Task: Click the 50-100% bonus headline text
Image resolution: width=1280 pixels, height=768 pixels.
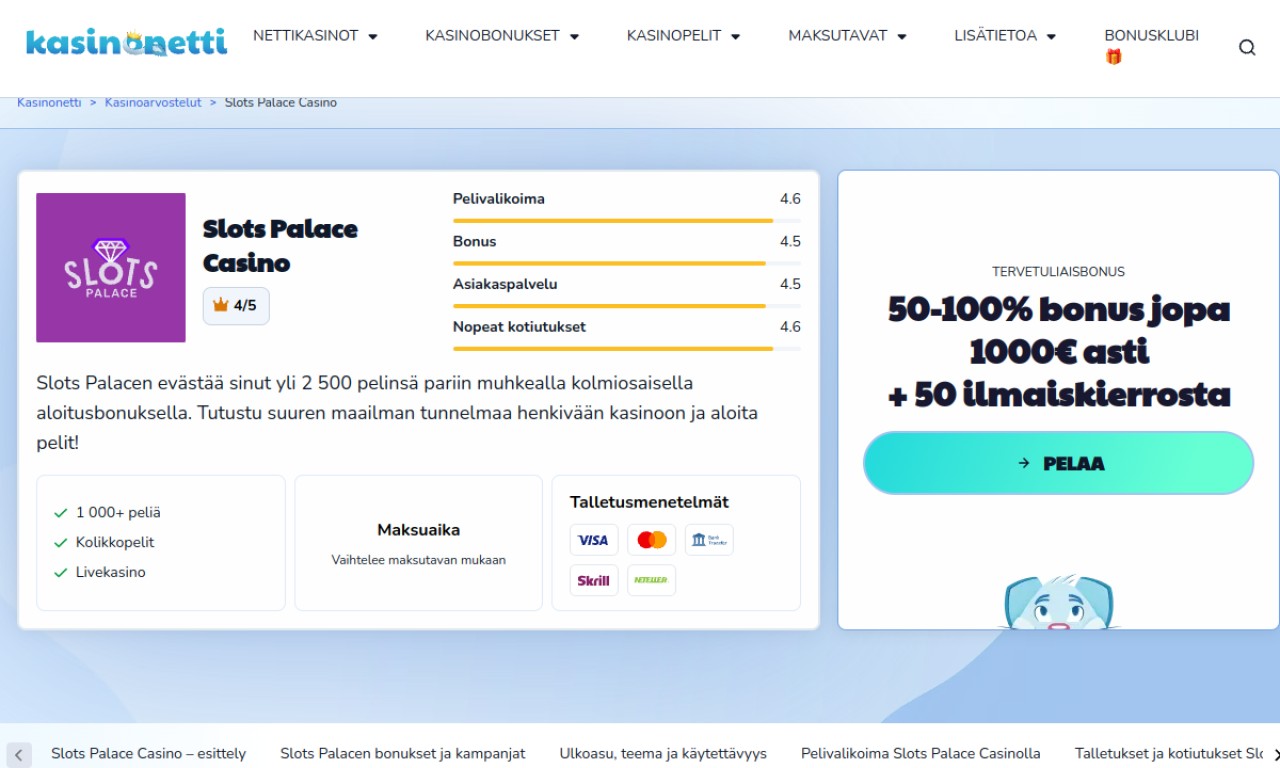Action: pyautogui.click(x=1059, y=351)
